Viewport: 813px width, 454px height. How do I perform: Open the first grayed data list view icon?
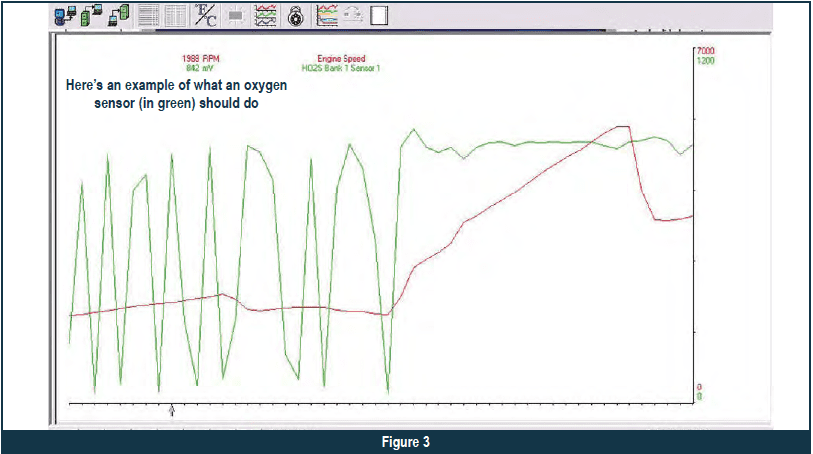tap(149, 14)
